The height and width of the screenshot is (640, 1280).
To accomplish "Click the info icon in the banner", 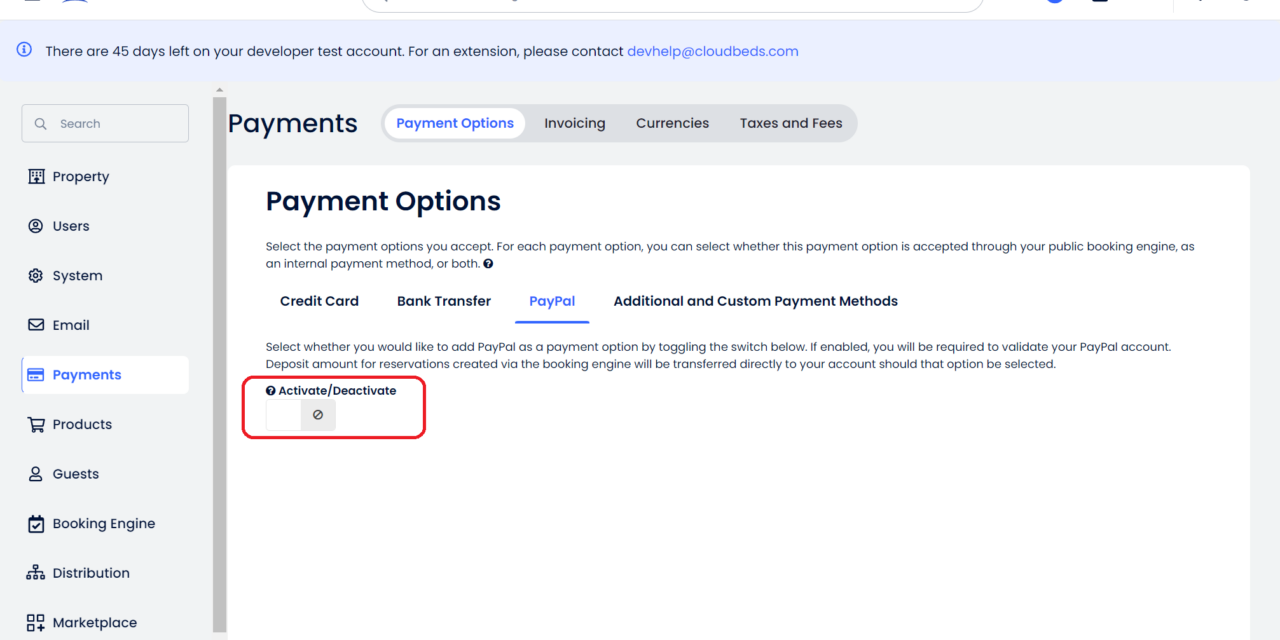I will (x=24, y=49).
